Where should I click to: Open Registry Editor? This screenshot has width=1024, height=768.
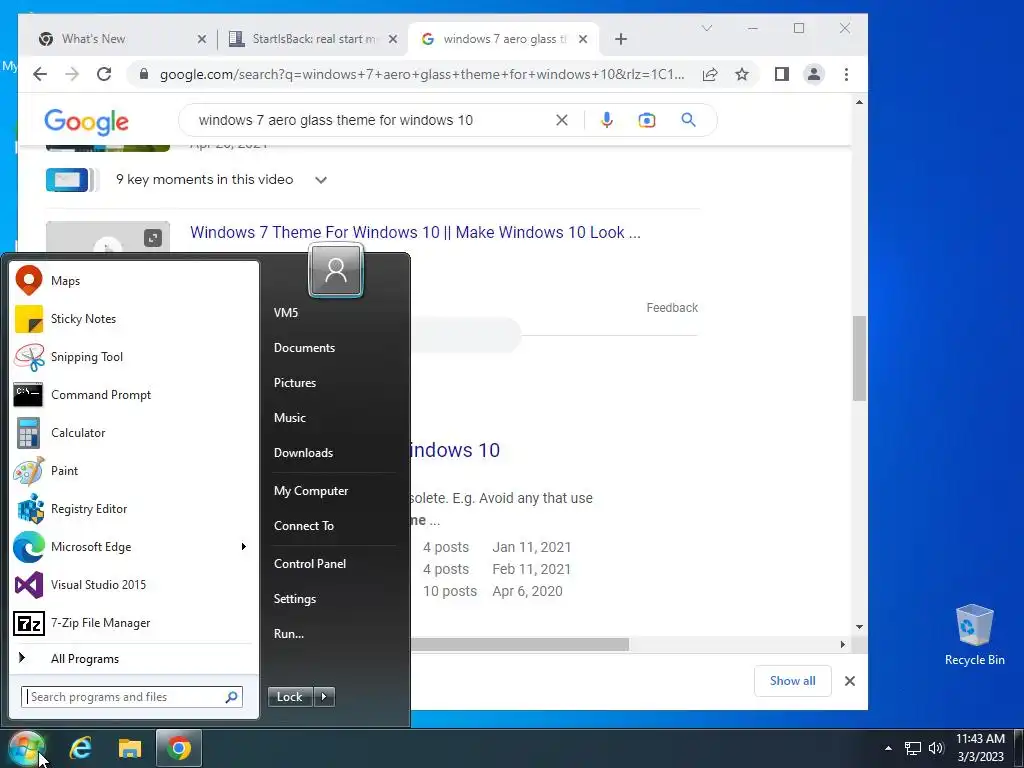click(133, 509)
